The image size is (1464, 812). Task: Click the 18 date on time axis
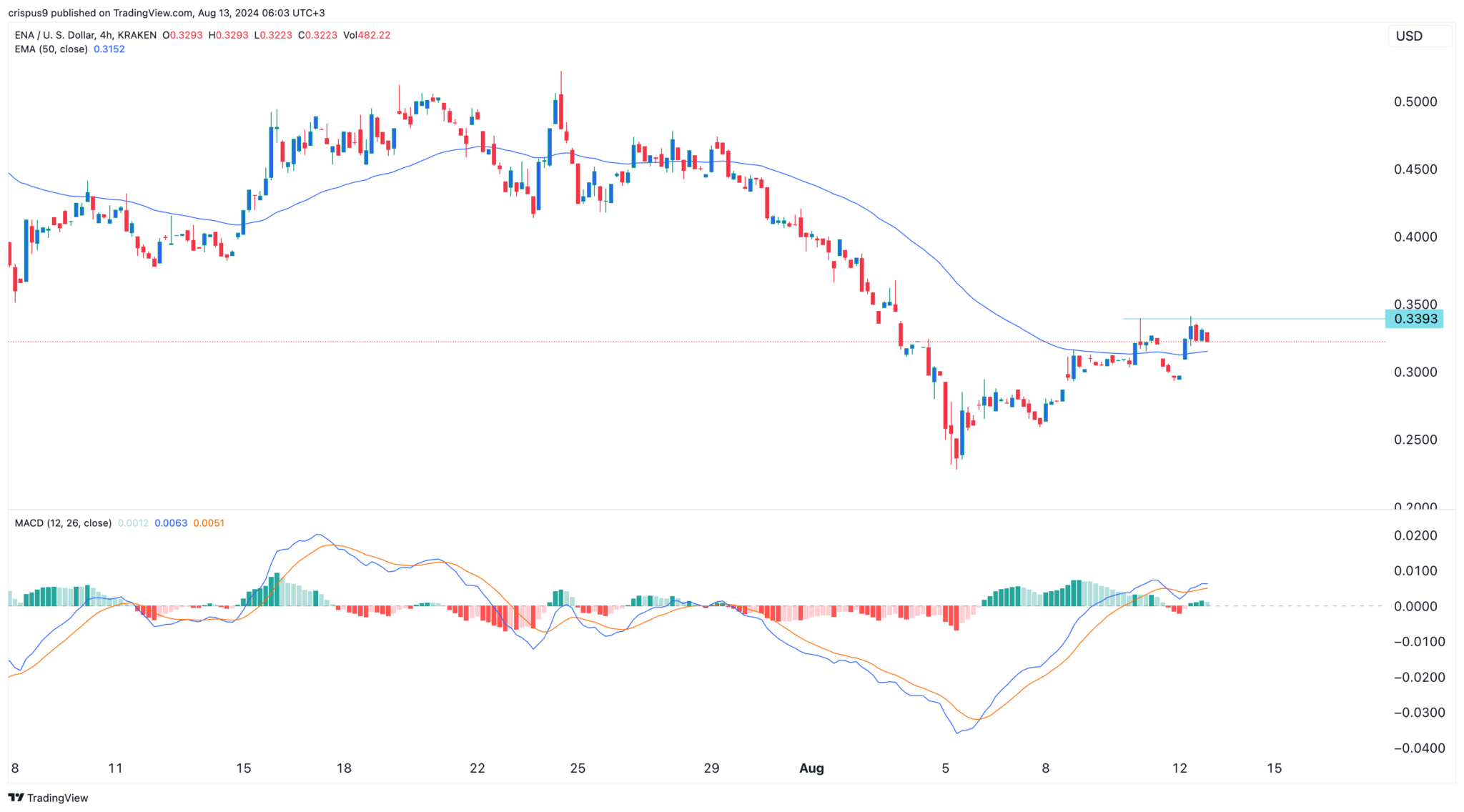pyautogui.click(x=344, y=768)
